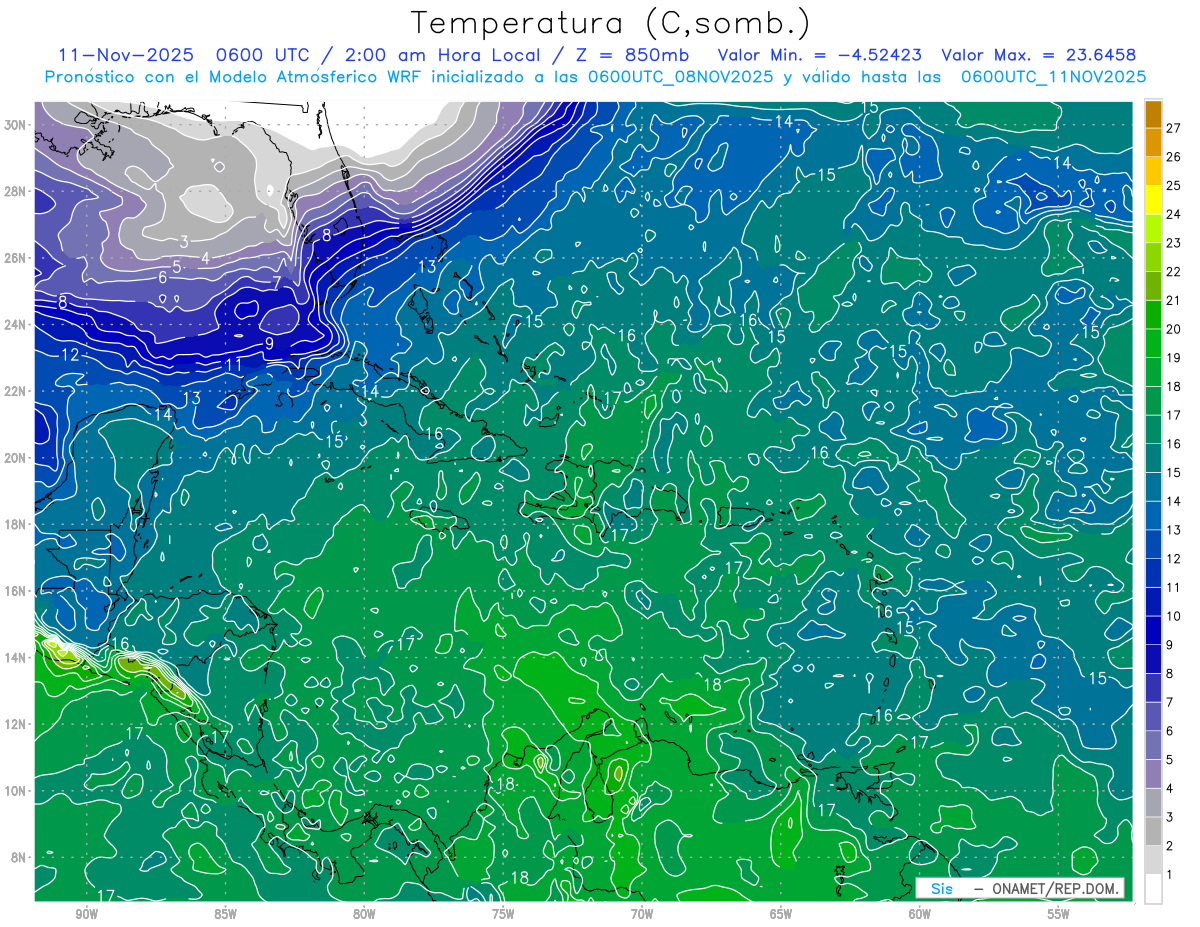Click the '70W' longitude label
The image size is (1200, 927).
pyautogui.click(x=642, y=913)
